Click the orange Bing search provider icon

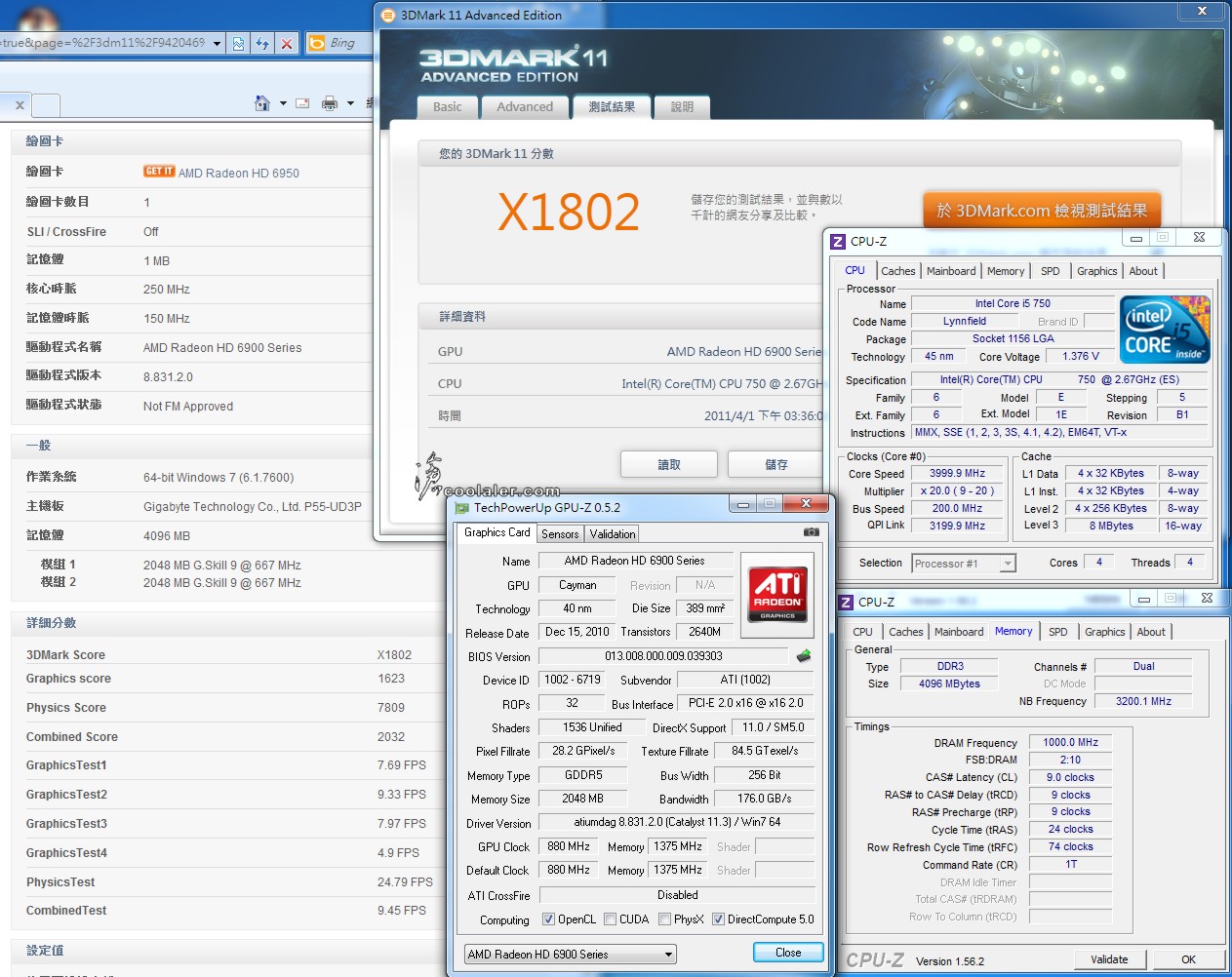pos(316,43)
